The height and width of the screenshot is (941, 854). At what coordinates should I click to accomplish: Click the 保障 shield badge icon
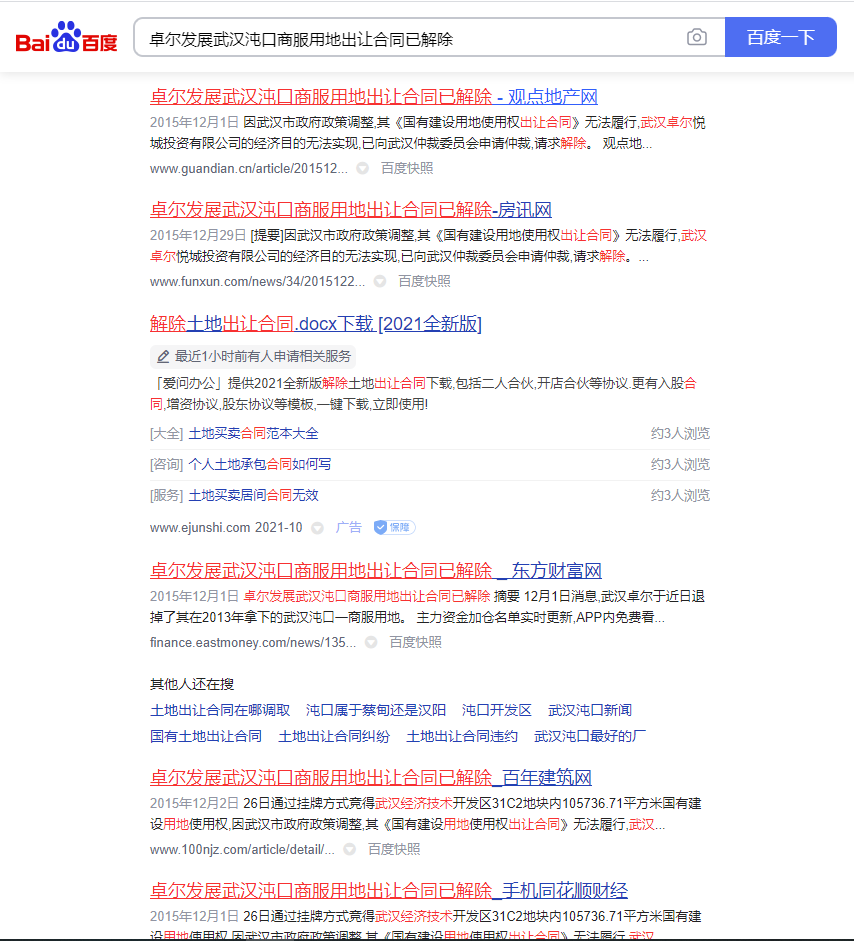point(394,528)
